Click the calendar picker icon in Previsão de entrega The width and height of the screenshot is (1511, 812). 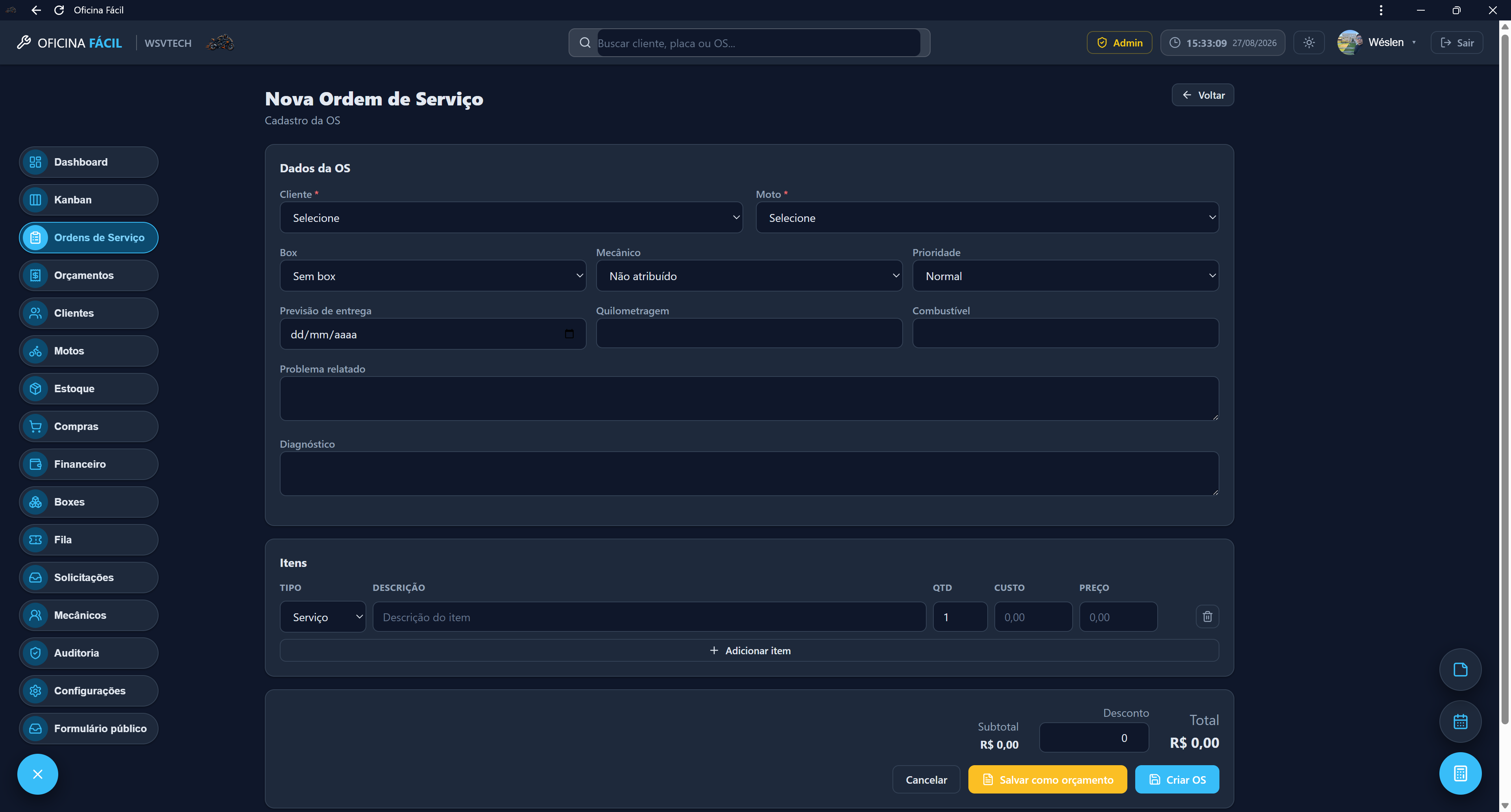click(x=569, y=334)
